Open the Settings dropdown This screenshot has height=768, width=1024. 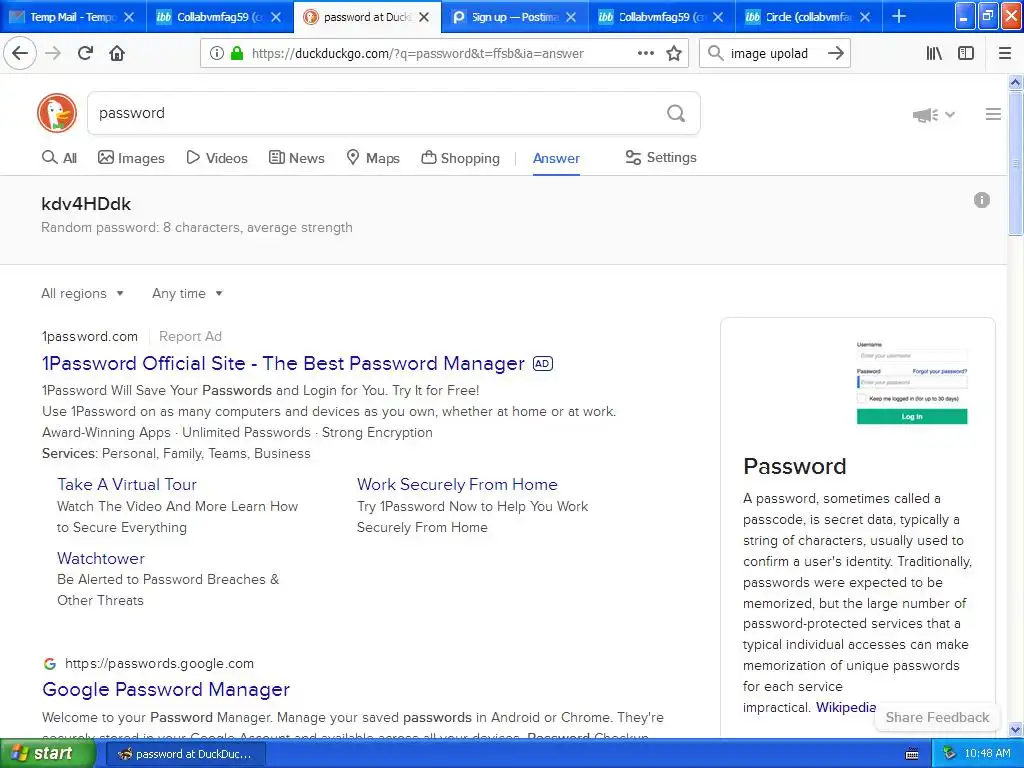pyautogui.click(x=661, y=157)
